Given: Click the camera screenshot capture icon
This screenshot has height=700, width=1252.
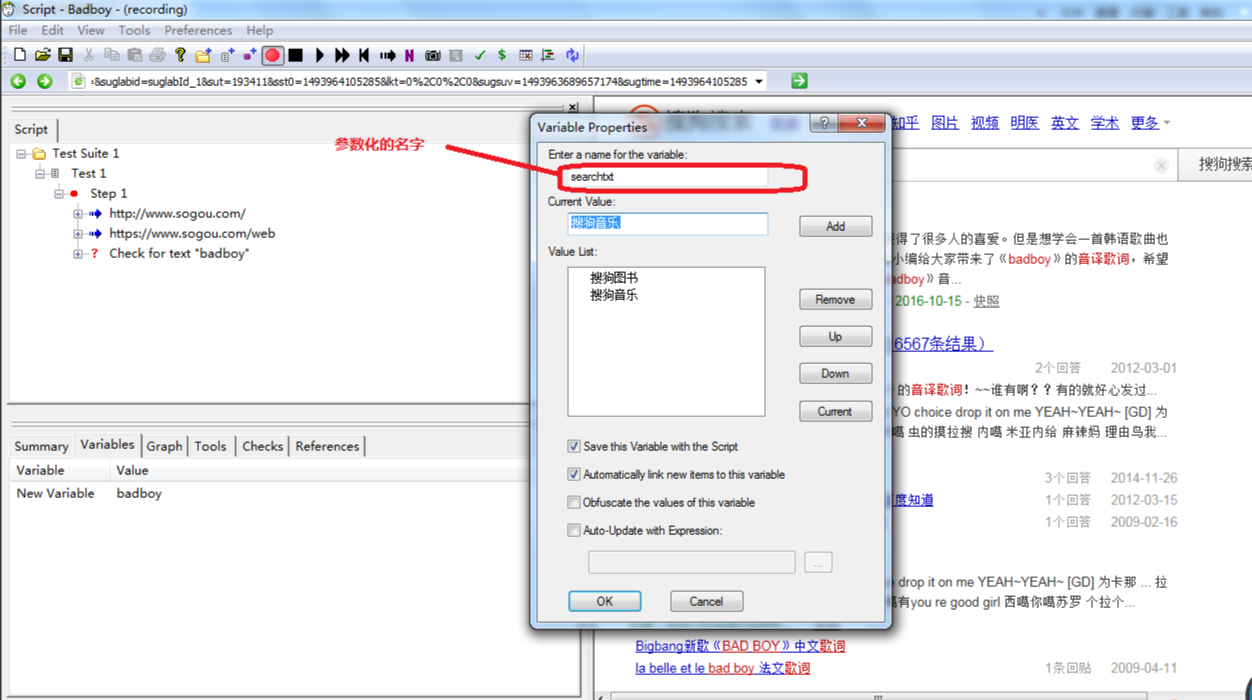Looking at the screenshot, I should (x=432, y=55).
